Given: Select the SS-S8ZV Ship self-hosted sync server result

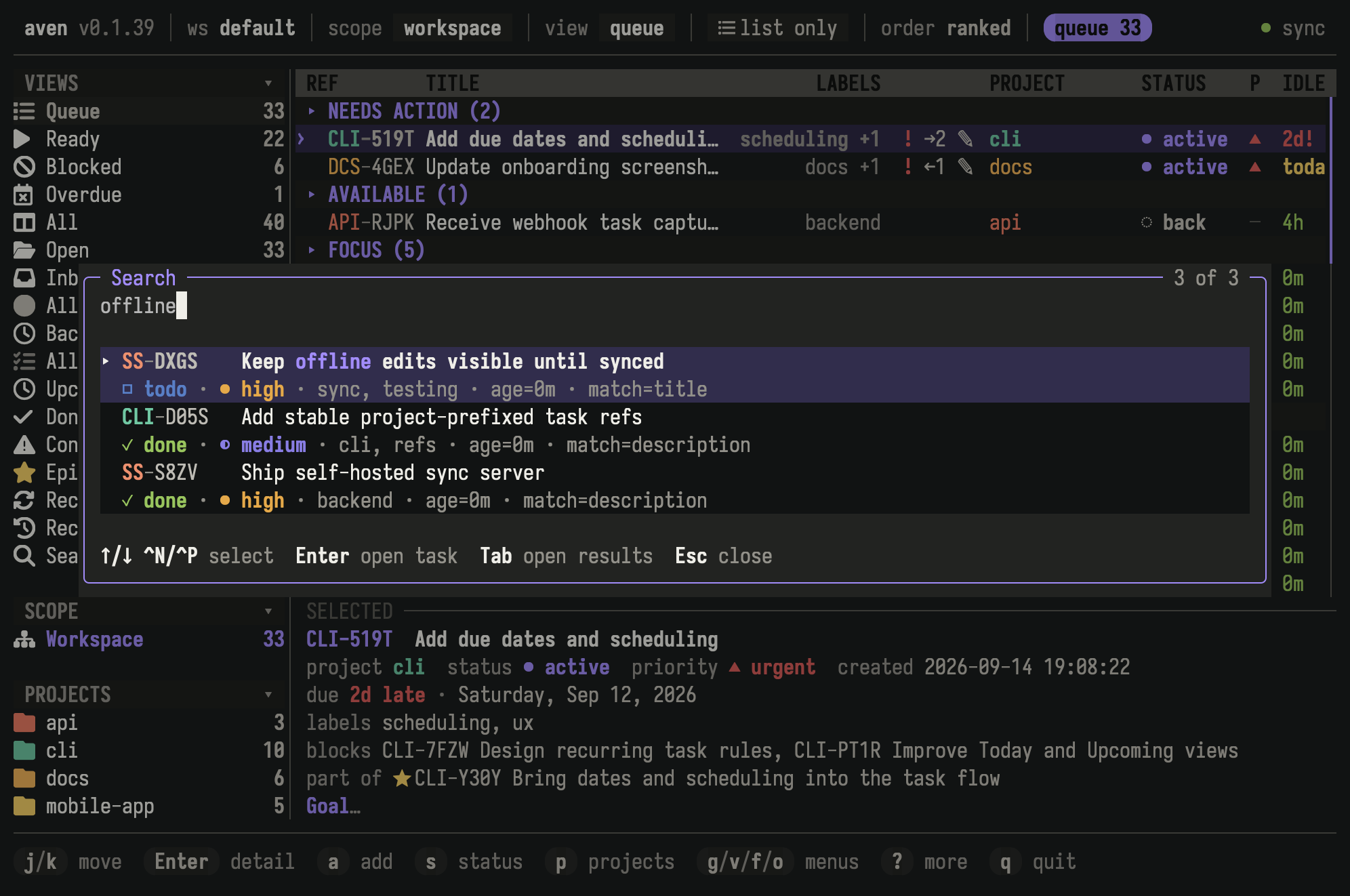Looking at the screenshot, I should pos(674,487).
